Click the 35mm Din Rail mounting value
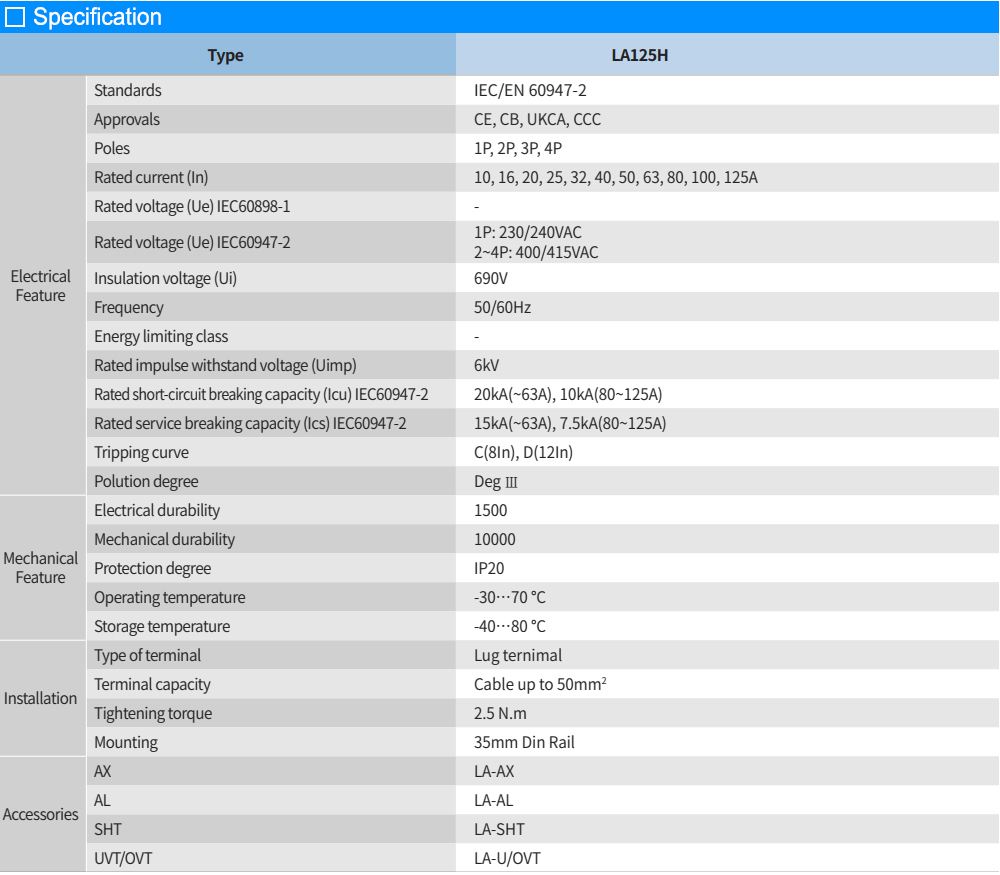The width and height of the screenshot is (1000, 875). [x=524, y=742]
